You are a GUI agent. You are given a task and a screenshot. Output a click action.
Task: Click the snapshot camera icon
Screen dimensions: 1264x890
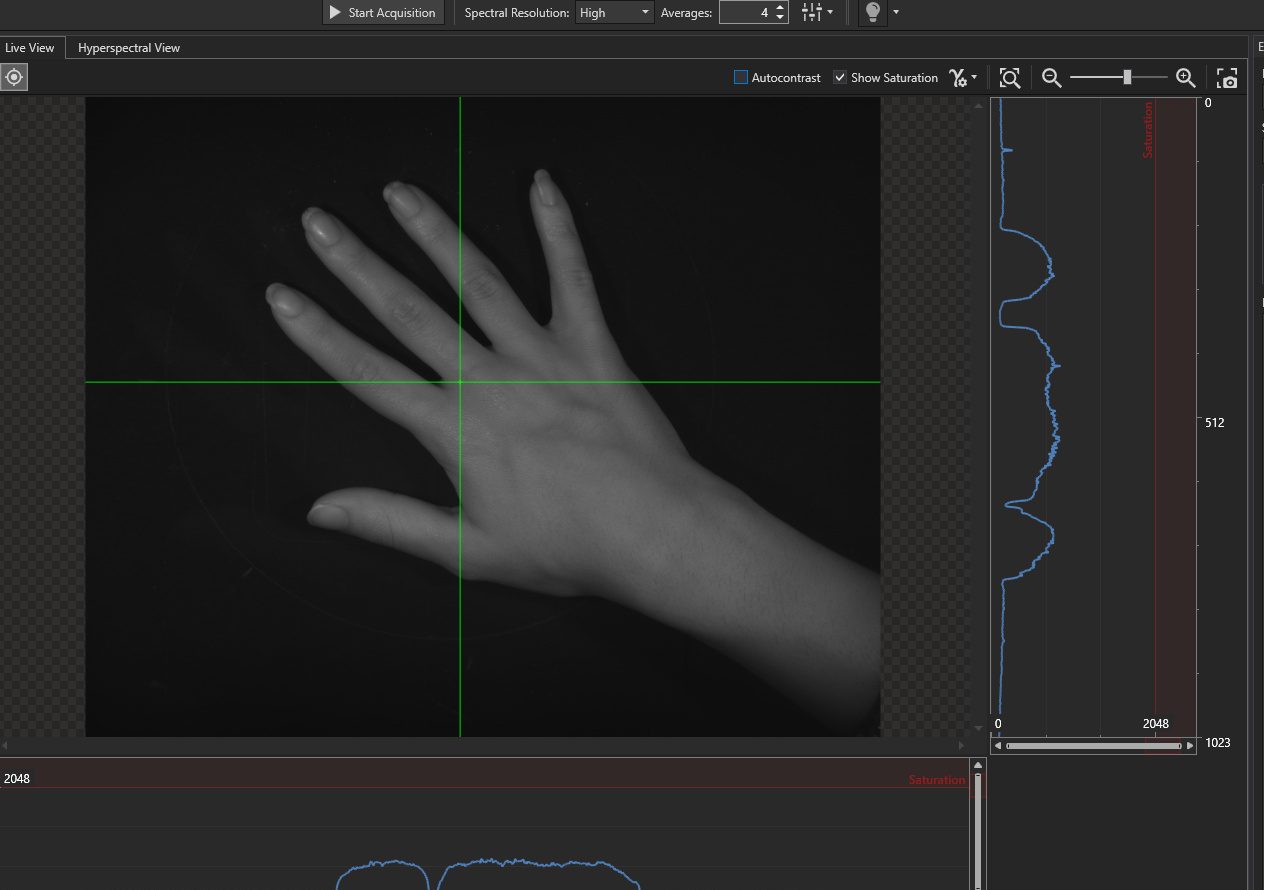pos(1227,78)
